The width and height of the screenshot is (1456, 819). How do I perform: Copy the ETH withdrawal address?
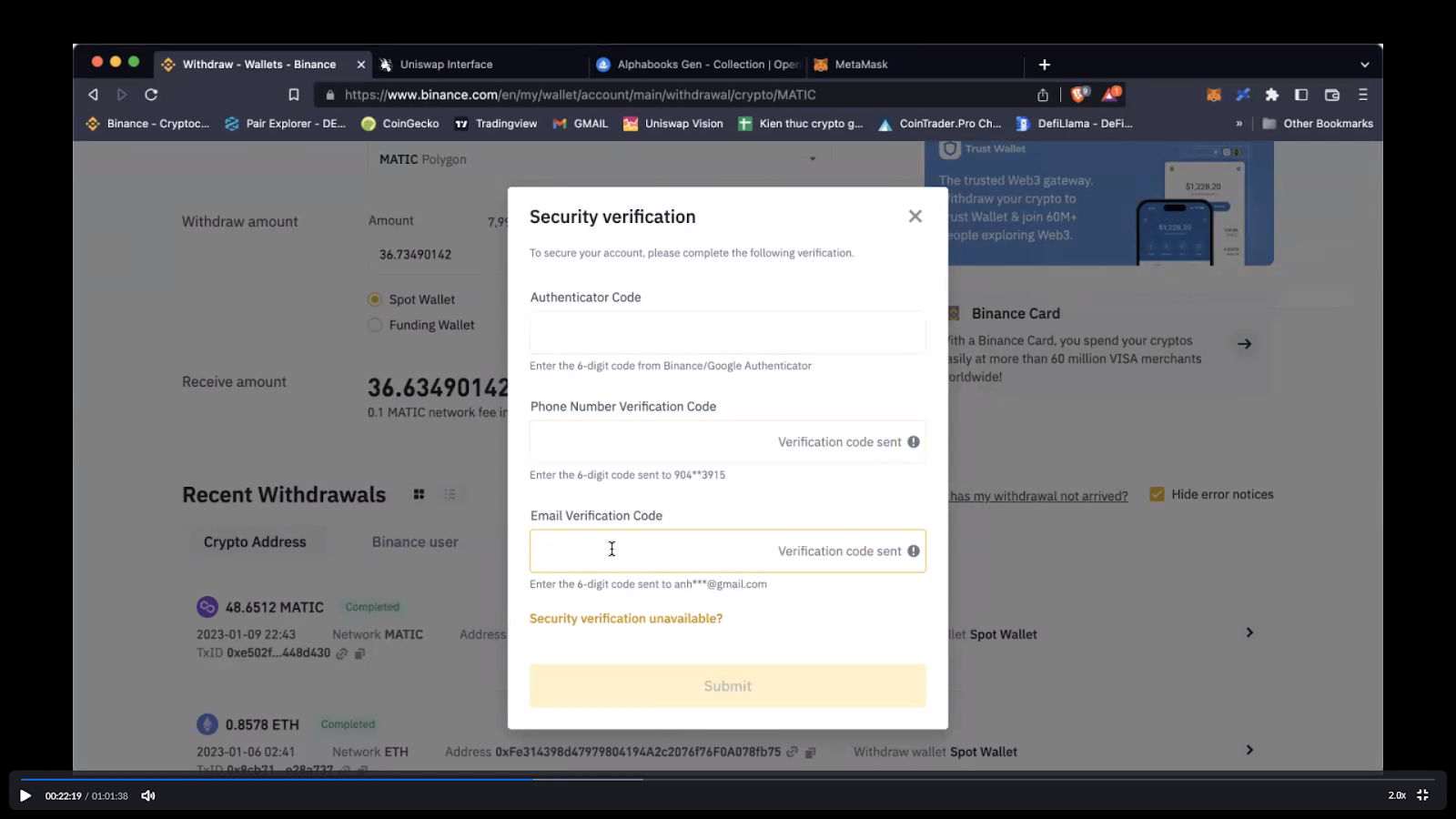811,753
